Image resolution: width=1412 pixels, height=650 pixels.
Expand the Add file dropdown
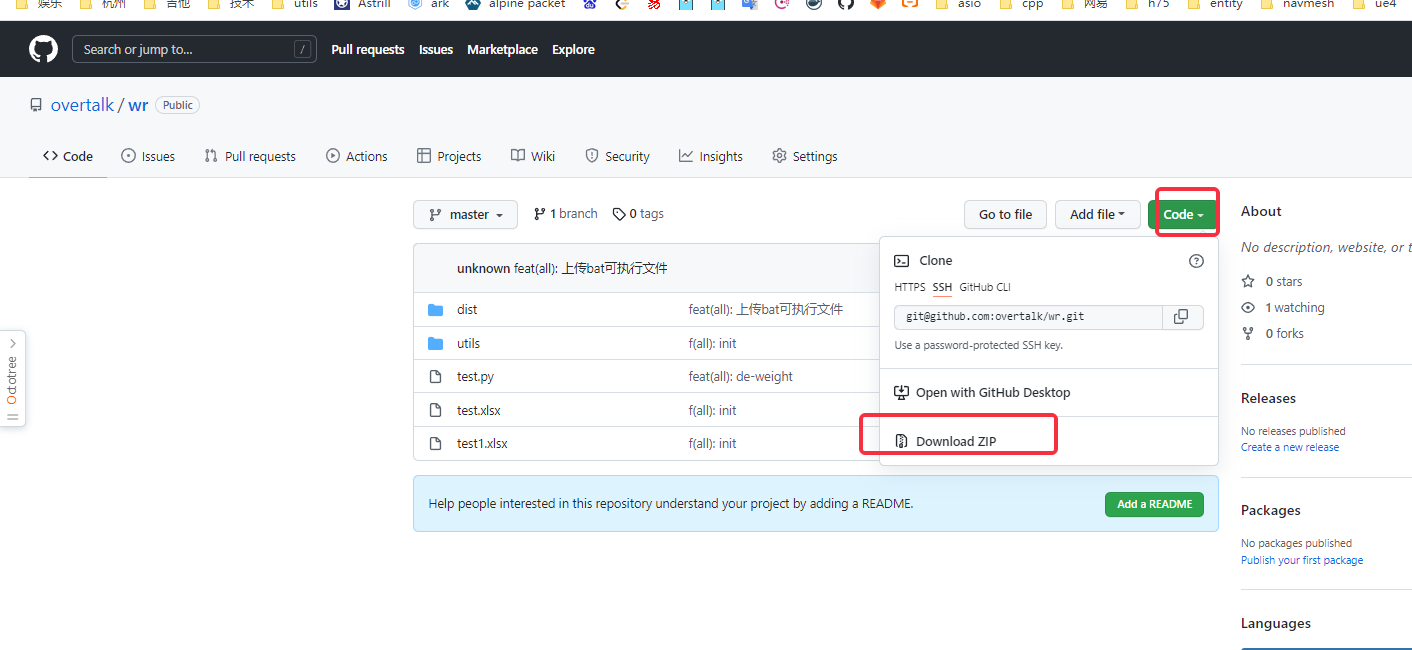(x=1097, y=214)
